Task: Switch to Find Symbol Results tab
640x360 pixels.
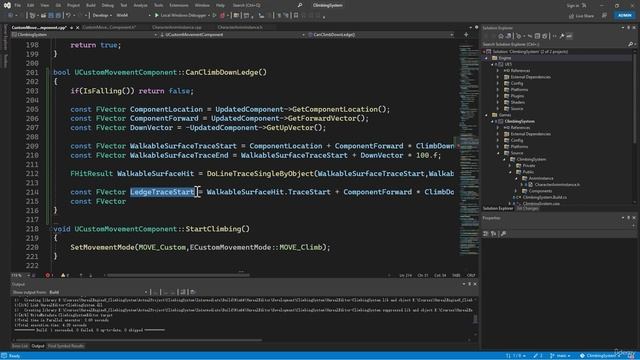Action: (66, 346)
